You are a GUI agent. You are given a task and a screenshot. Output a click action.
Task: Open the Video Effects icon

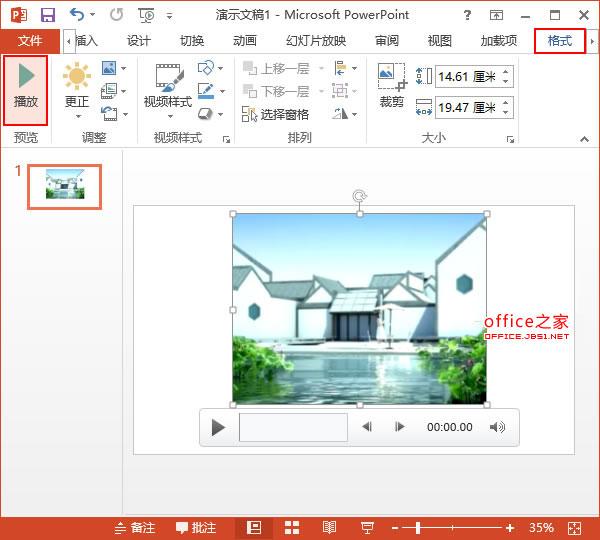point(206,114)
